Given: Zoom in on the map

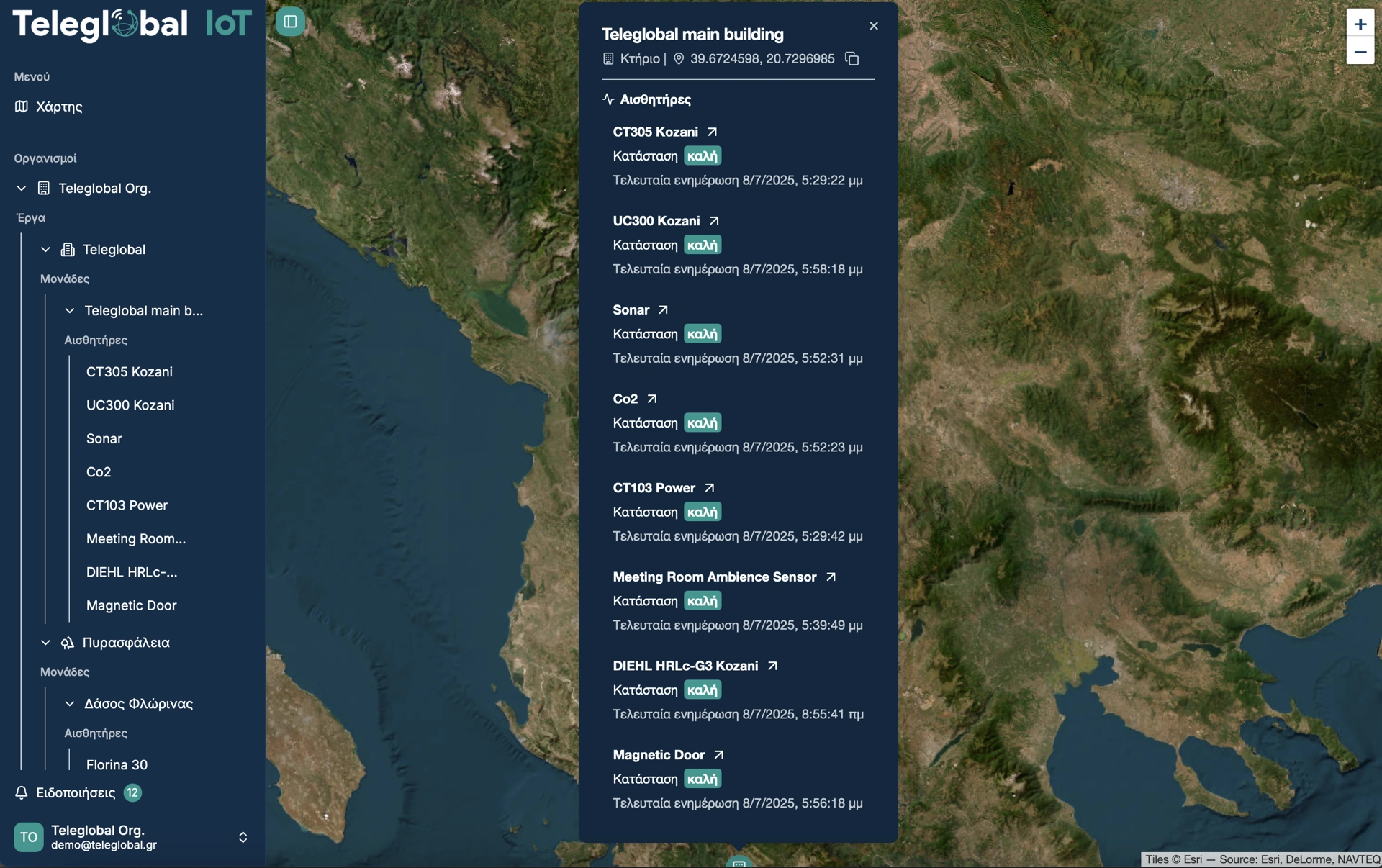Looking at the screenshot, I should pos(1360,24).
